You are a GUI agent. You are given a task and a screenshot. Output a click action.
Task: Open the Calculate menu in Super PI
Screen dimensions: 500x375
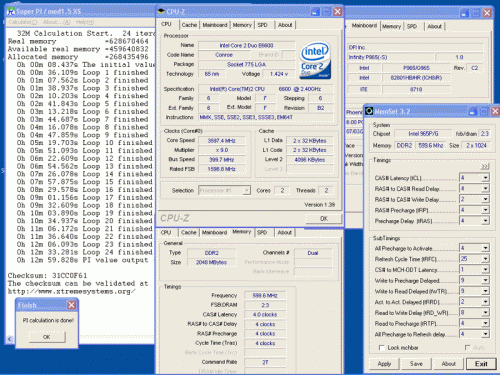23,22
